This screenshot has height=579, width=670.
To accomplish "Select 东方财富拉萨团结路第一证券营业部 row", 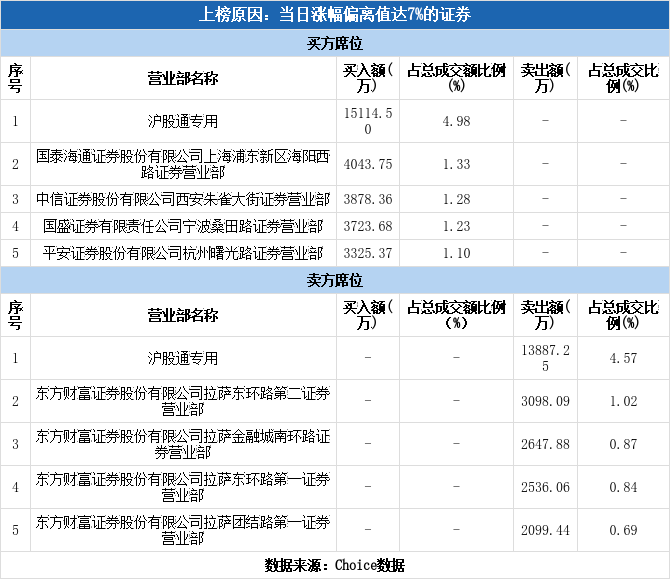I will click(335, 530).
